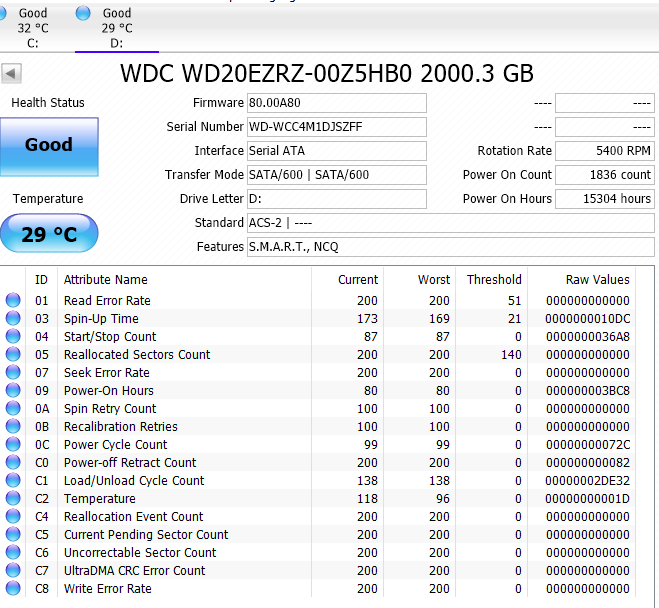Click raw value 00000002DE32
659x608 pixels.
[x=588, y=481]
